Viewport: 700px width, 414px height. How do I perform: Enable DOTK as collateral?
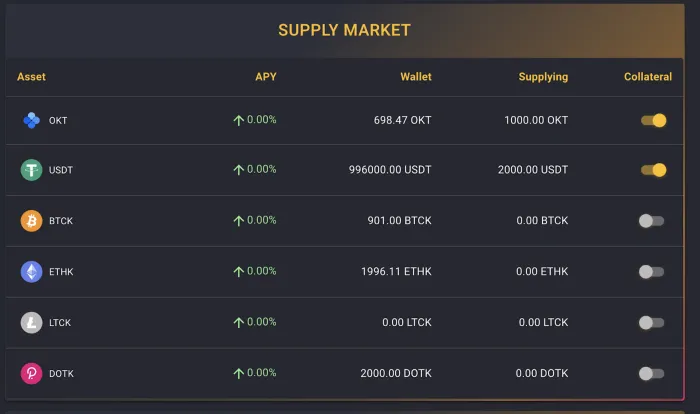[651, 373]
